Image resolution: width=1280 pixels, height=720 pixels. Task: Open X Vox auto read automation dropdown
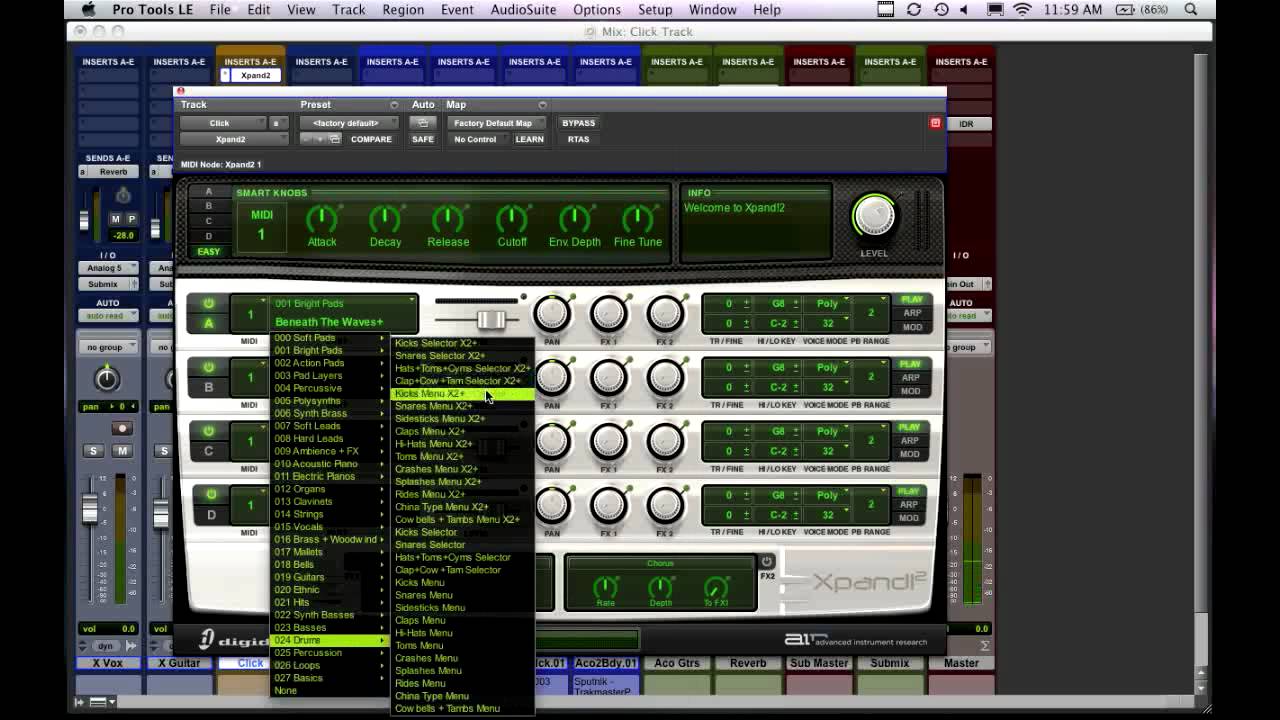pyautogui.click(x=107, y=316)
